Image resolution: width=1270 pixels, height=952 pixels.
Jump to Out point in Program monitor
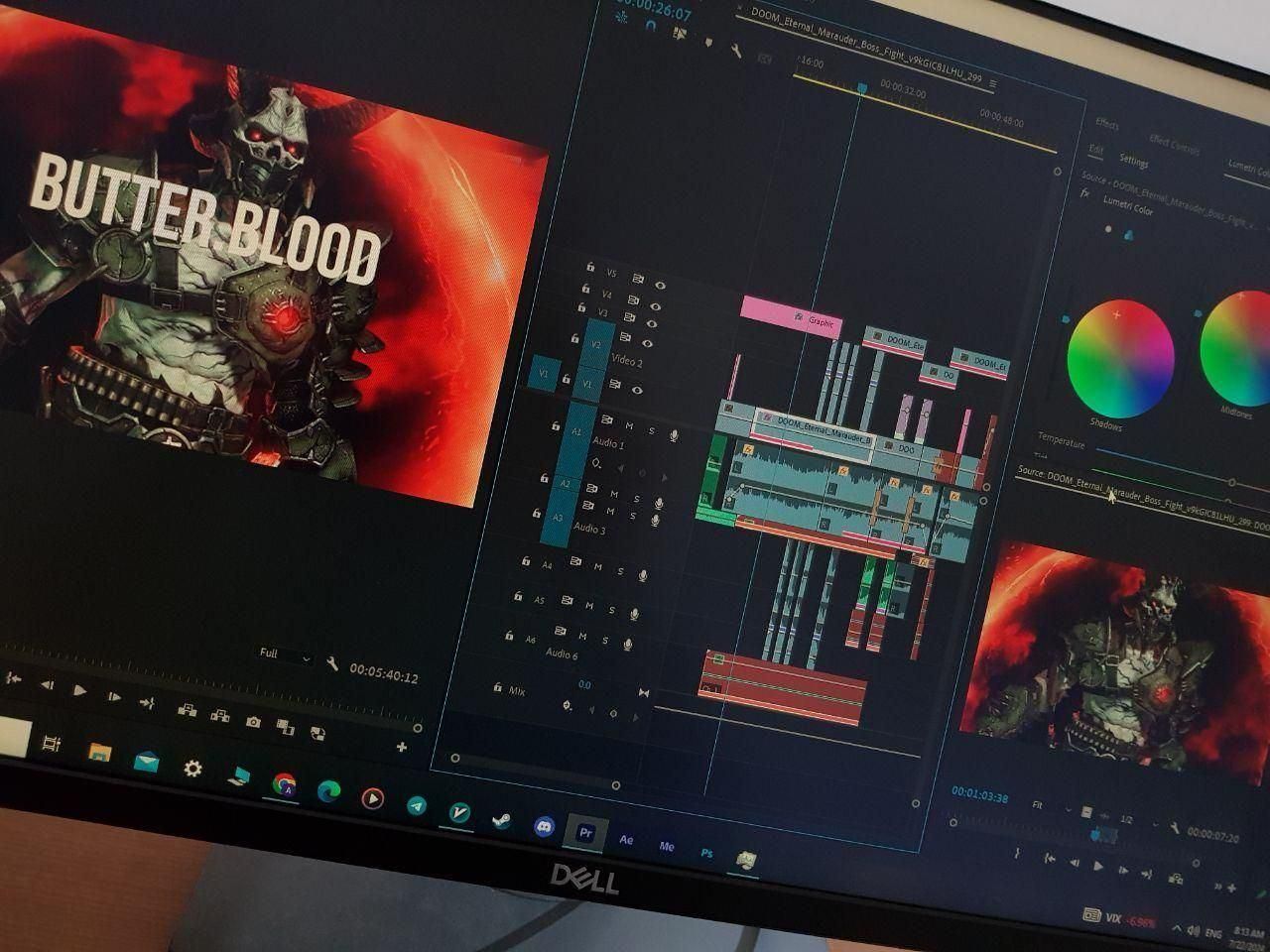click(x=147, y=702)
